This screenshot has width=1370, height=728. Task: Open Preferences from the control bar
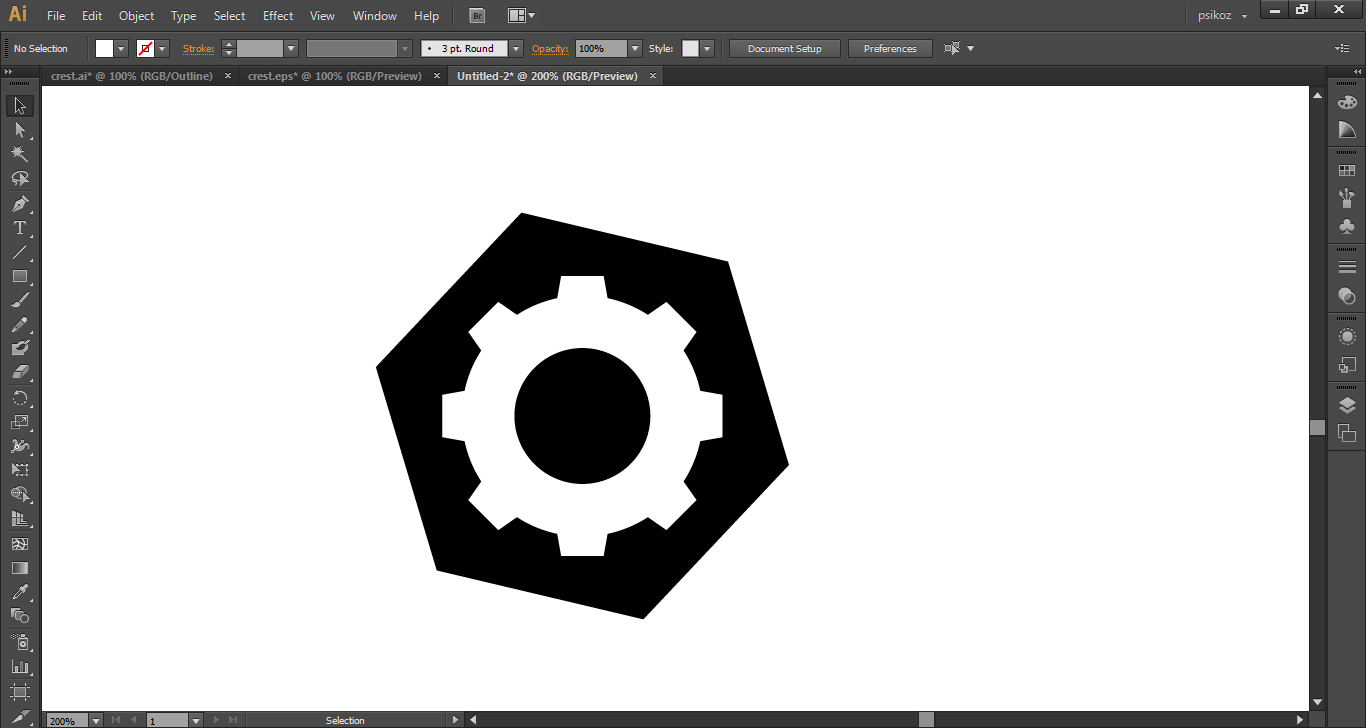[x=889, y=49]
